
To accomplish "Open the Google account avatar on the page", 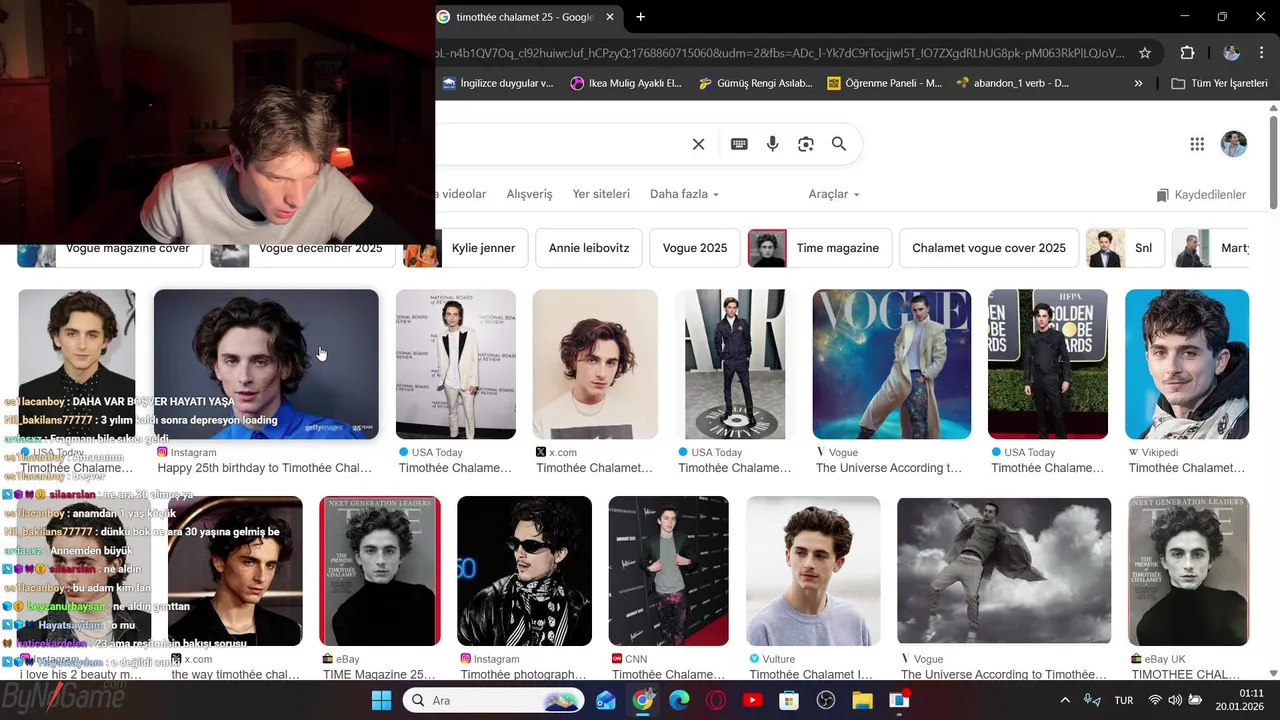I will (1234, 144).
